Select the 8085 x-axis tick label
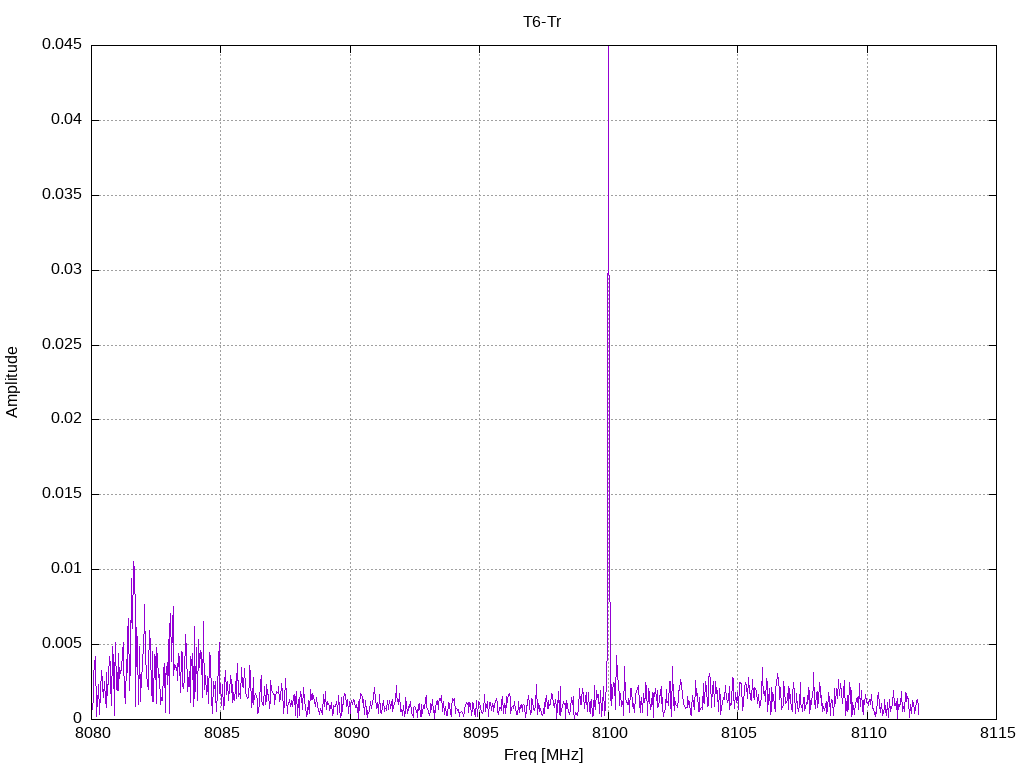This screenshot has height=768, width=1024. point(220,734)
